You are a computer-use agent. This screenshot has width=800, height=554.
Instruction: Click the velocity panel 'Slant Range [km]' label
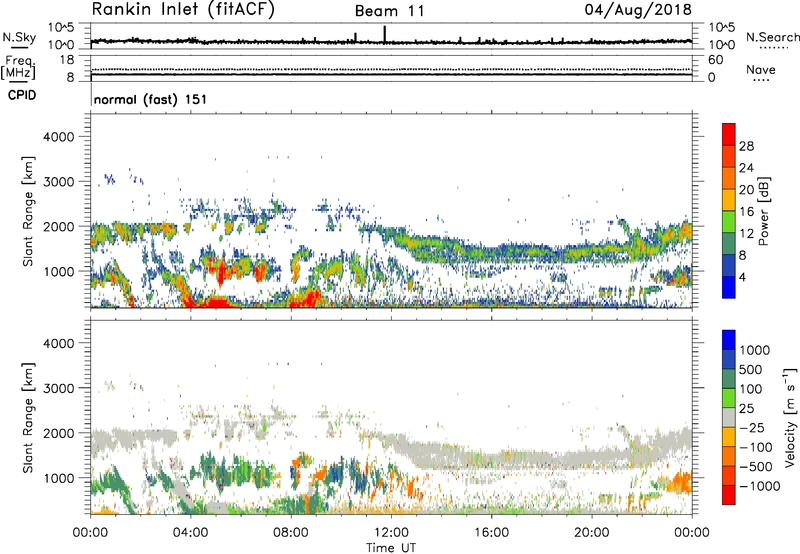pyautogui.click(x=28, y=417)
